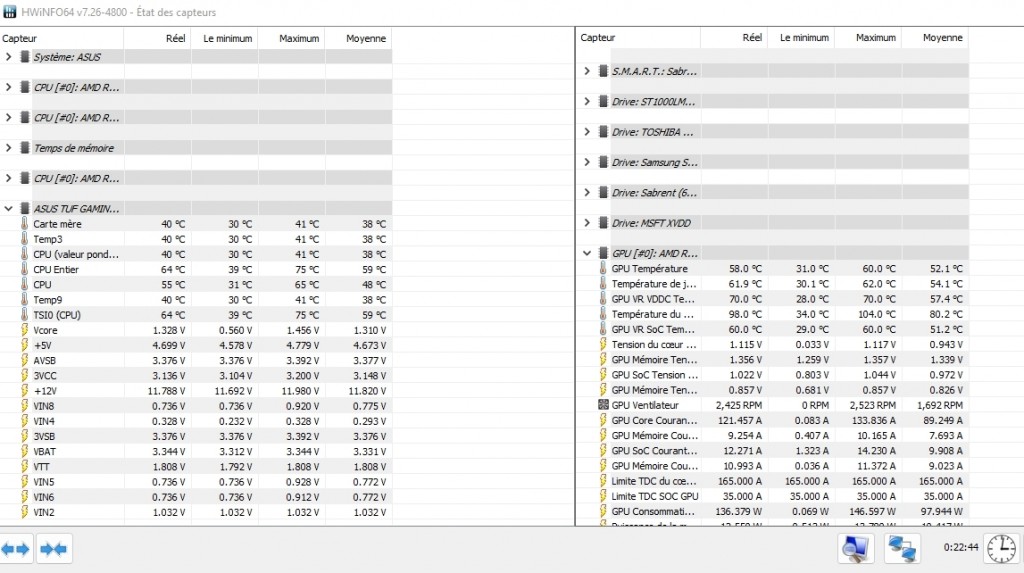Click the 121.457 A current value
The image size is (1024, 573).
742,420
